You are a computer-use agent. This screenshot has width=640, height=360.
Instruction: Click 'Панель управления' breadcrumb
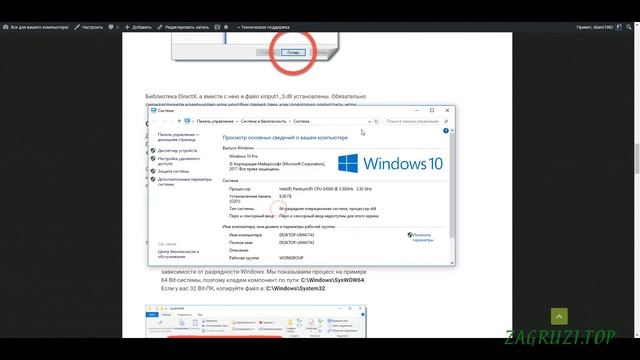pyautogui.click(x=215, y=121)
